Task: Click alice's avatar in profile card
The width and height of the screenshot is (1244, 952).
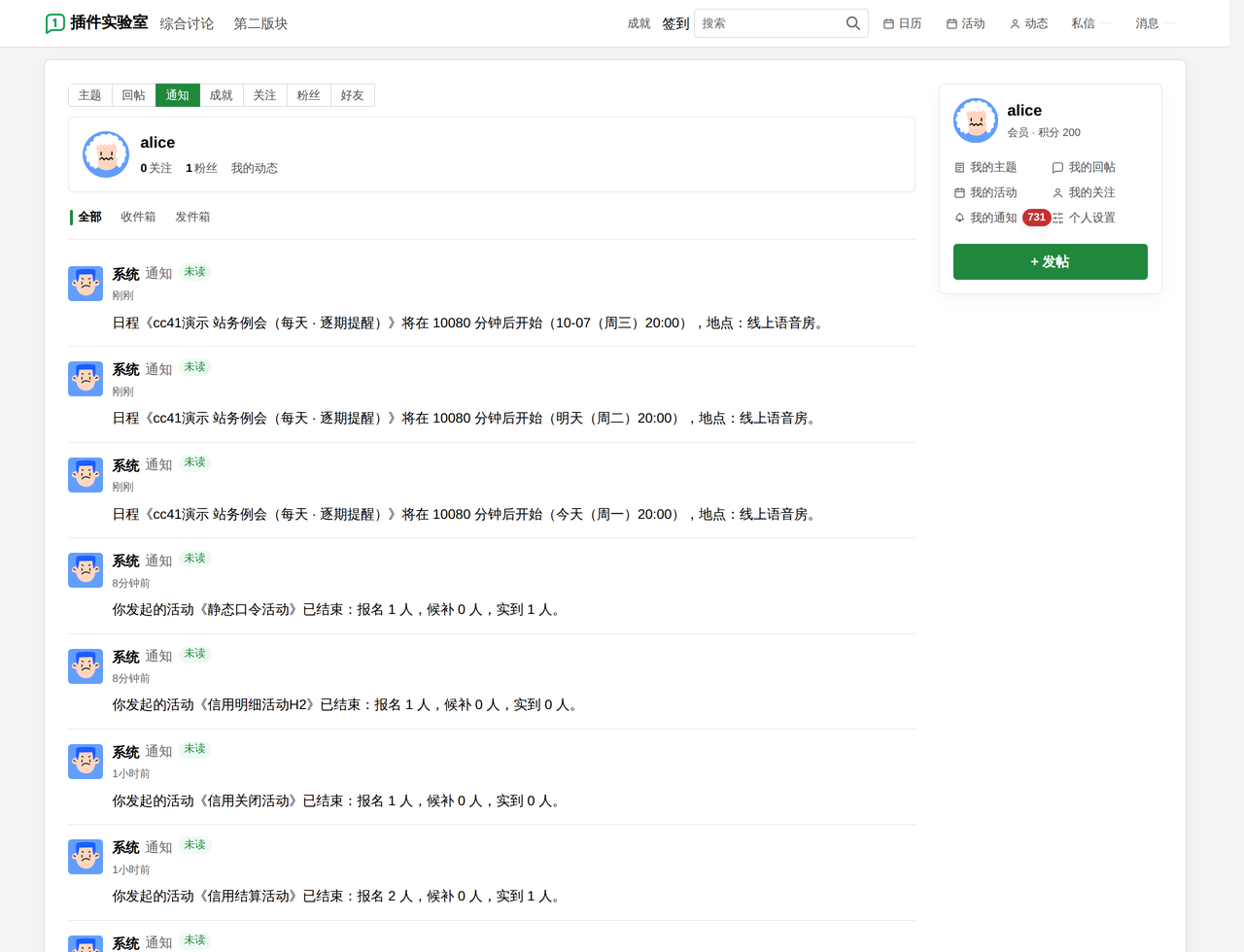Action: point(106,154)
